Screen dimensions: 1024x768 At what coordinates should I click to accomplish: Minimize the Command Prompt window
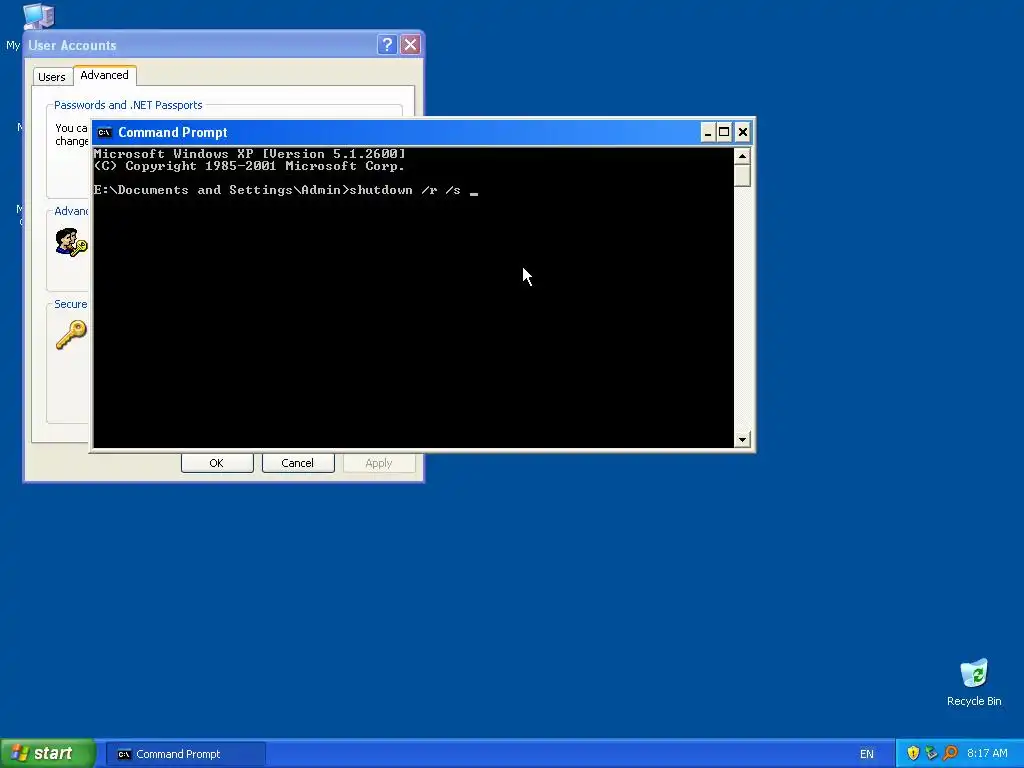coord(708,133)
